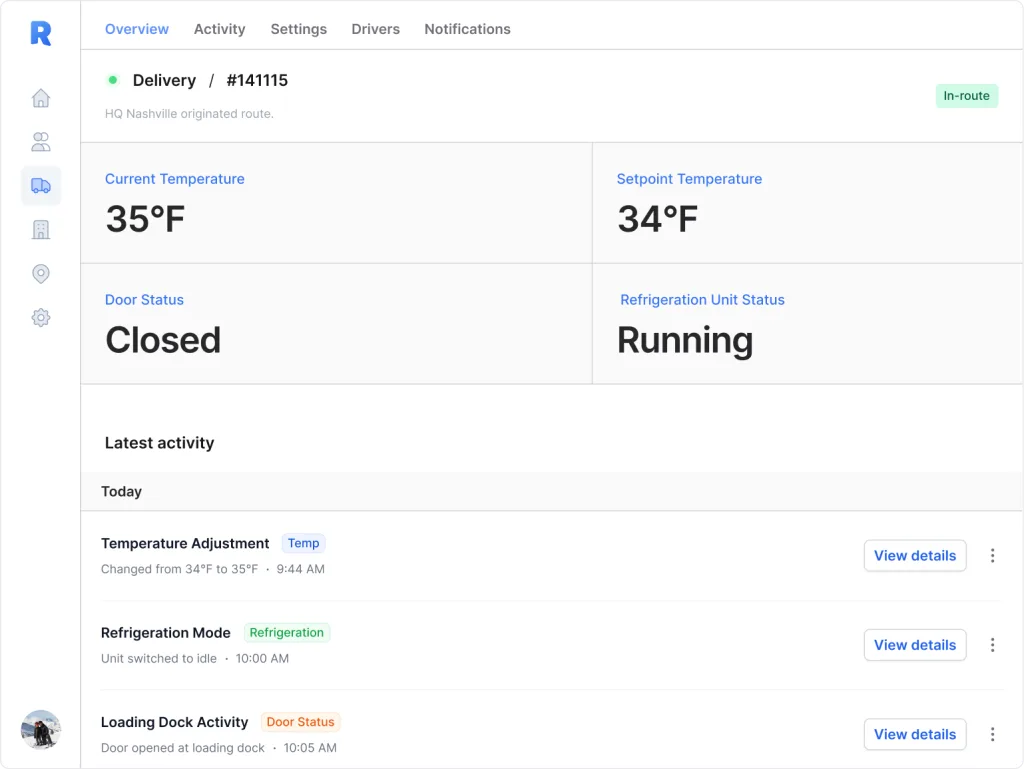Screen dimensions: 1024x769
Task: Click the 10:00 AM timestamp
Action: [262, 659]
